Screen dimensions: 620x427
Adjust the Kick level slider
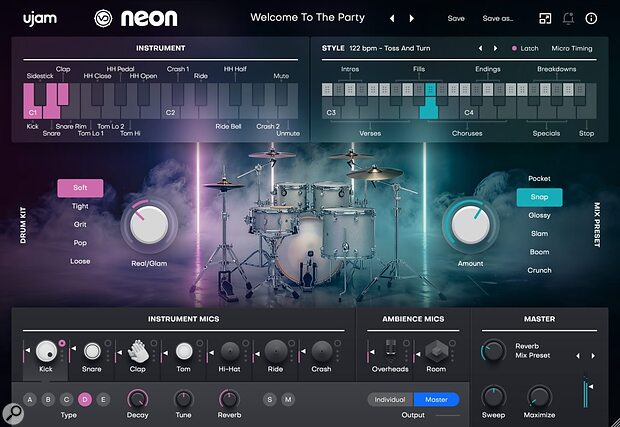[x=26, y=351]
